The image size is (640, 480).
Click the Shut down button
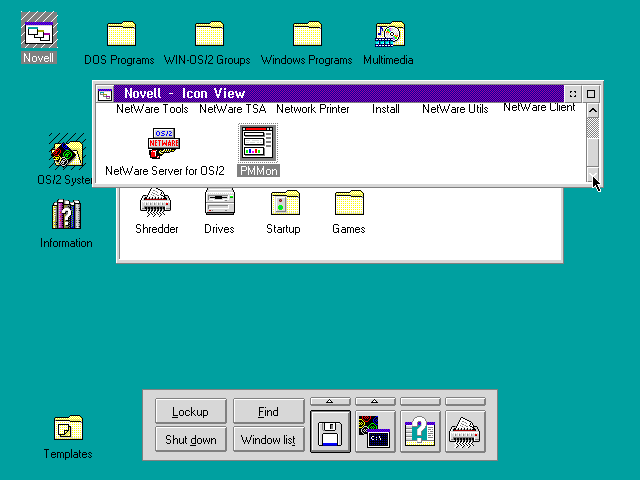coord(191,439)
